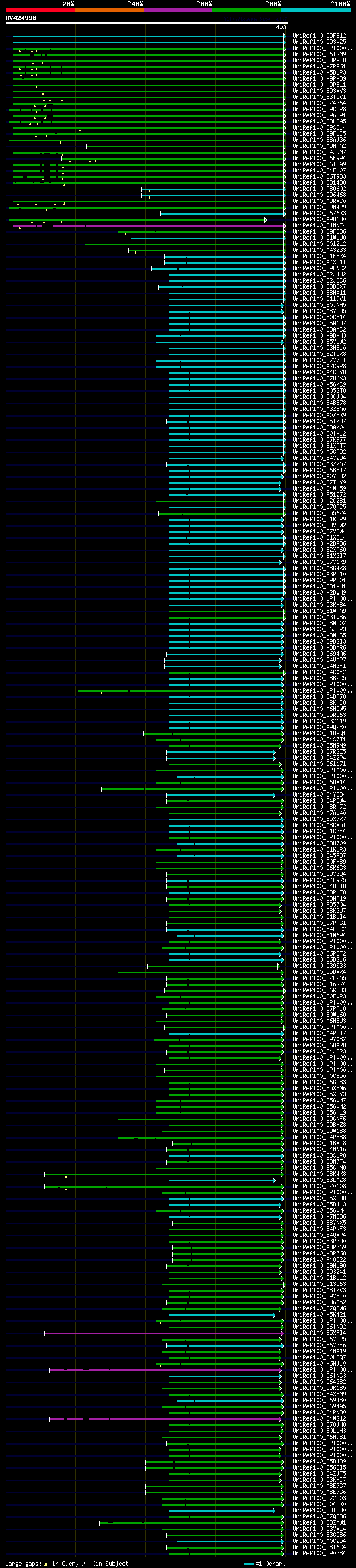Click the UniRef100_A4S233 label
The height and width of the screenshot is (1568, 356).
[319, 250]
